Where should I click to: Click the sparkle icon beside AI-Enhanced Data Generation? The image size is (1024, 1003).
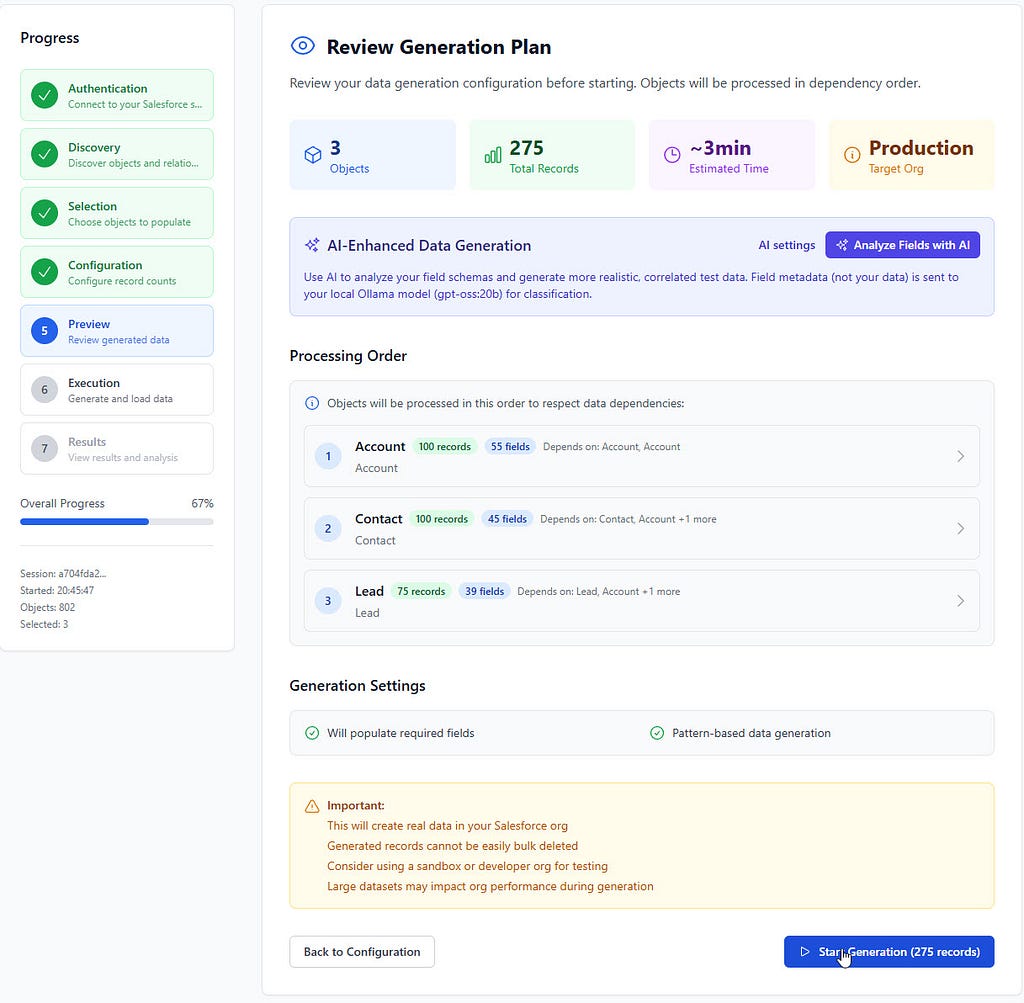tap(312, 246)
